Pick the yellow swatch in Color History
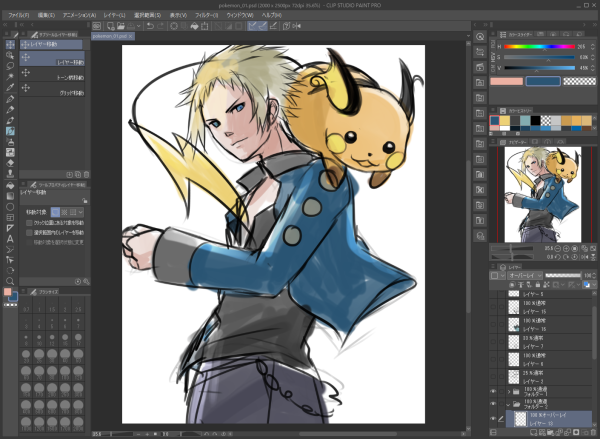The width and height of the screenshot is (600, 439). pyautogui.click(x=505, y=121)
